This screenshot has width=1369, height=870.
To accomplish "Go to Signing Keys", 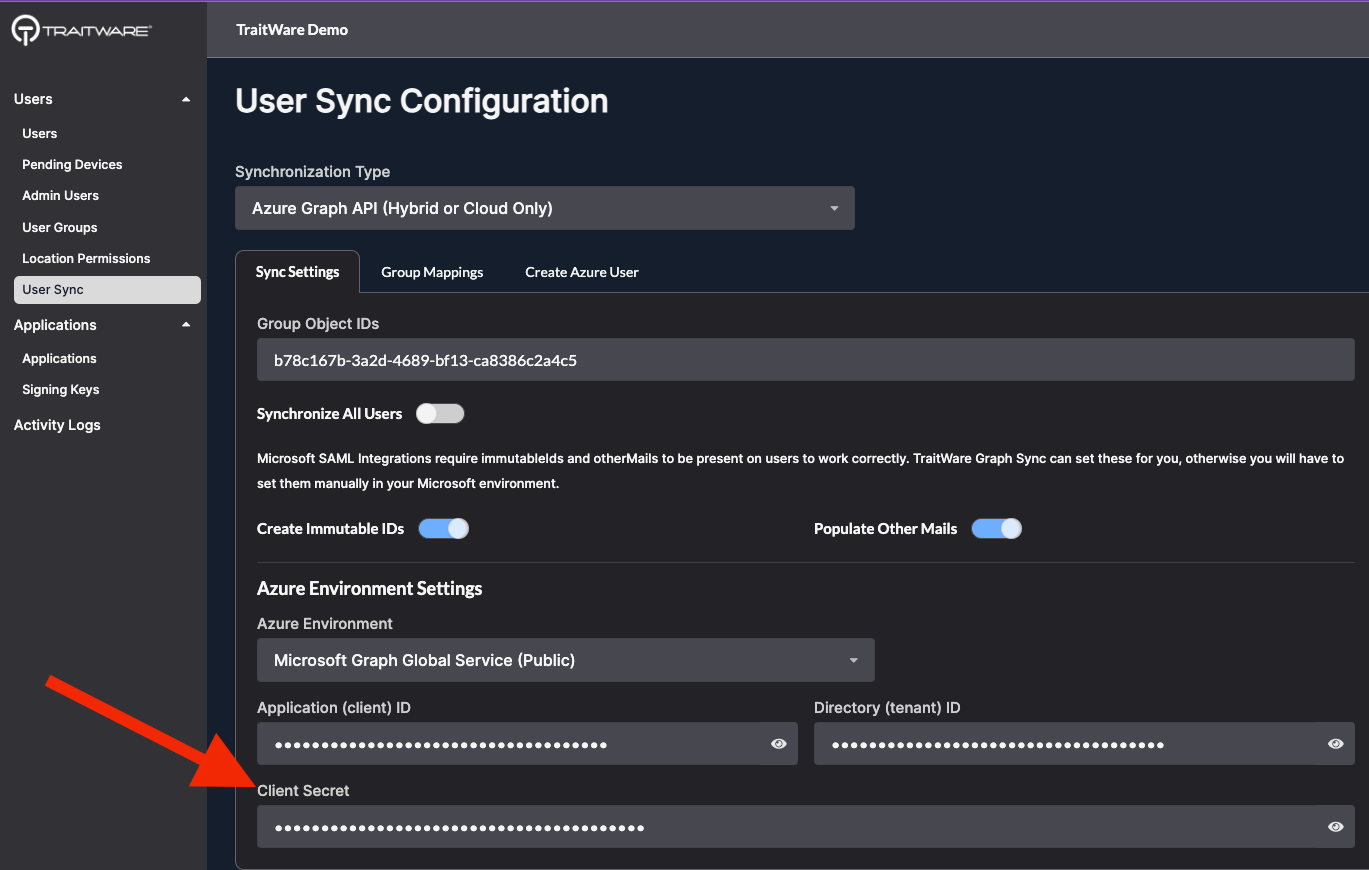I will point(61,389).
